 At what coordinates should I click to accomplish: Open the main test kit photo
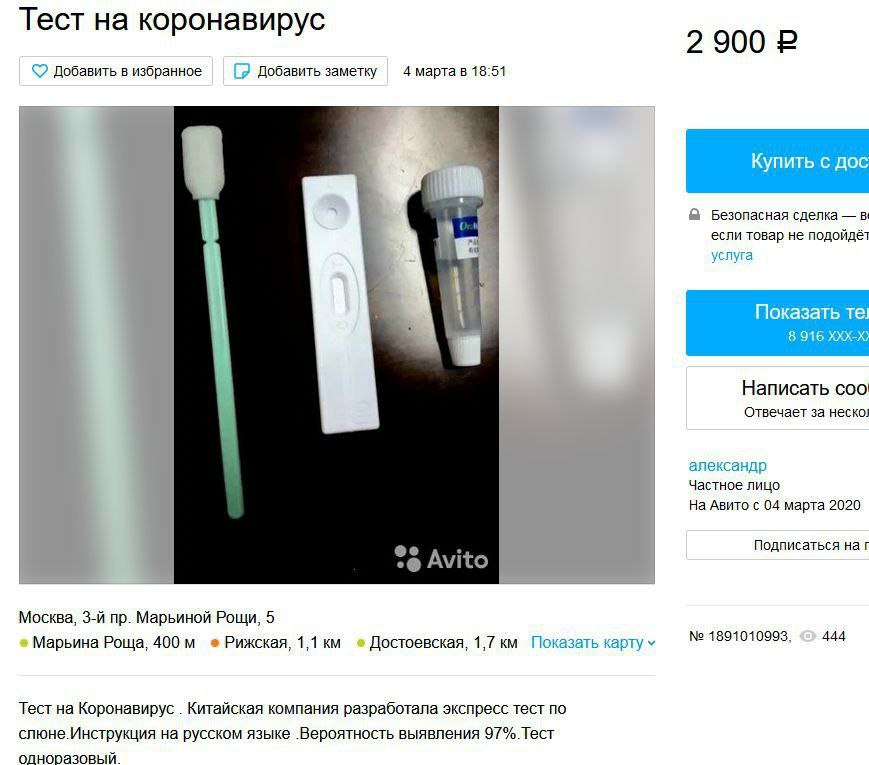pyautogui.click(x=336, y=345)
